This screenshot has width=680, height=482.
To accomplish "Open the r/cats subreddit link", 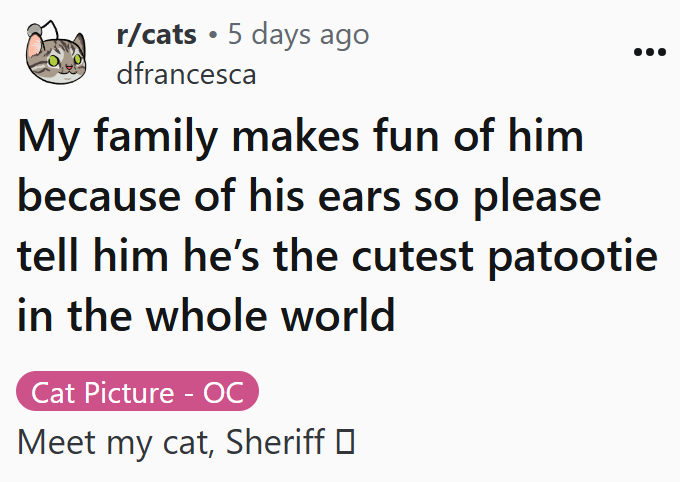I will pyautogui.click(x=156, y=35).
